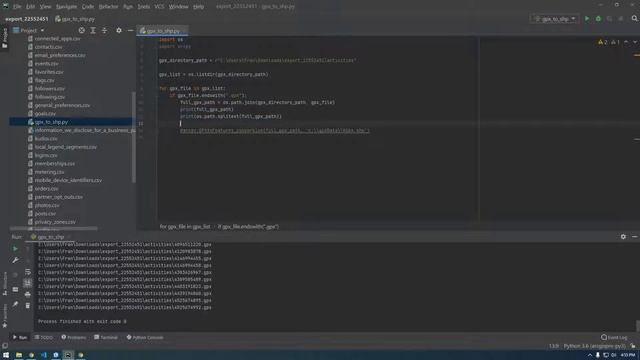Open the Tools menu
Screen dimensions: 640x360
(x=143, y=7)
